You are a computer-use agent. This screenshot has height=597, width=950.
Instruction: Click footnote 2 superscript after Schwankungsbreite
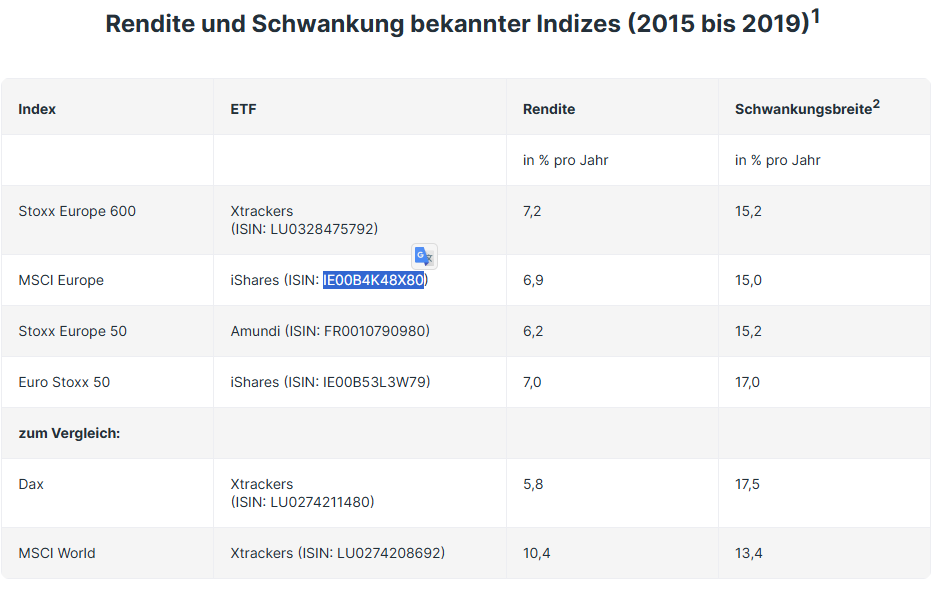coord(876,104)
